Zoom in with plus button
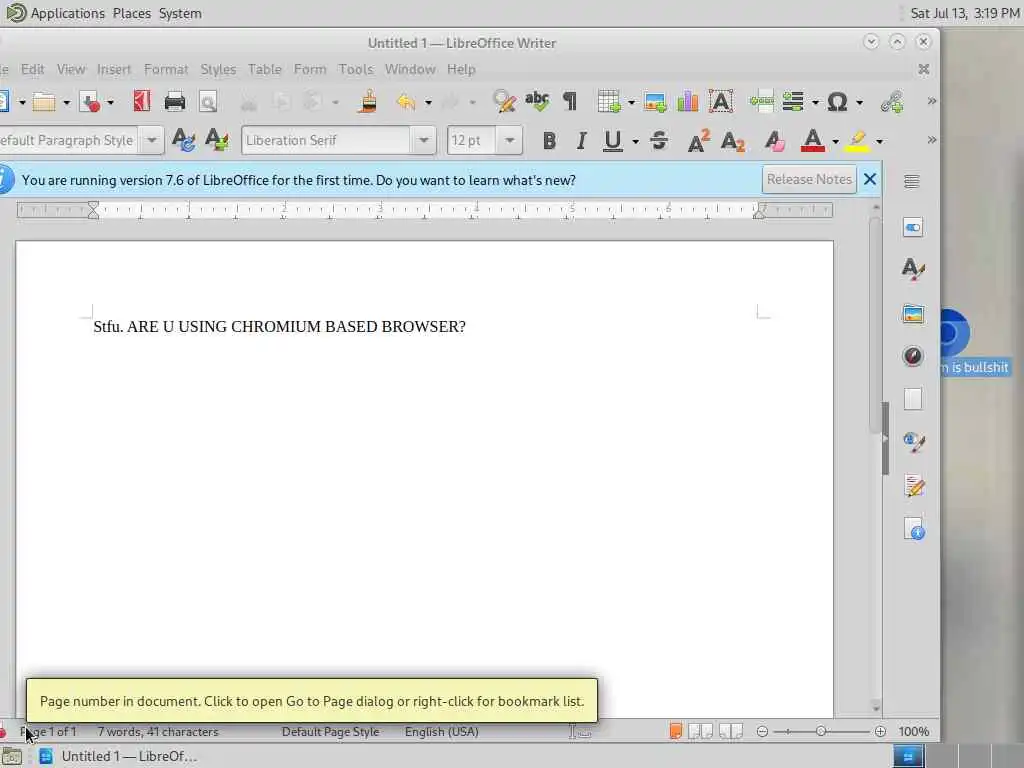The image size is (1024, 768). 880,731
